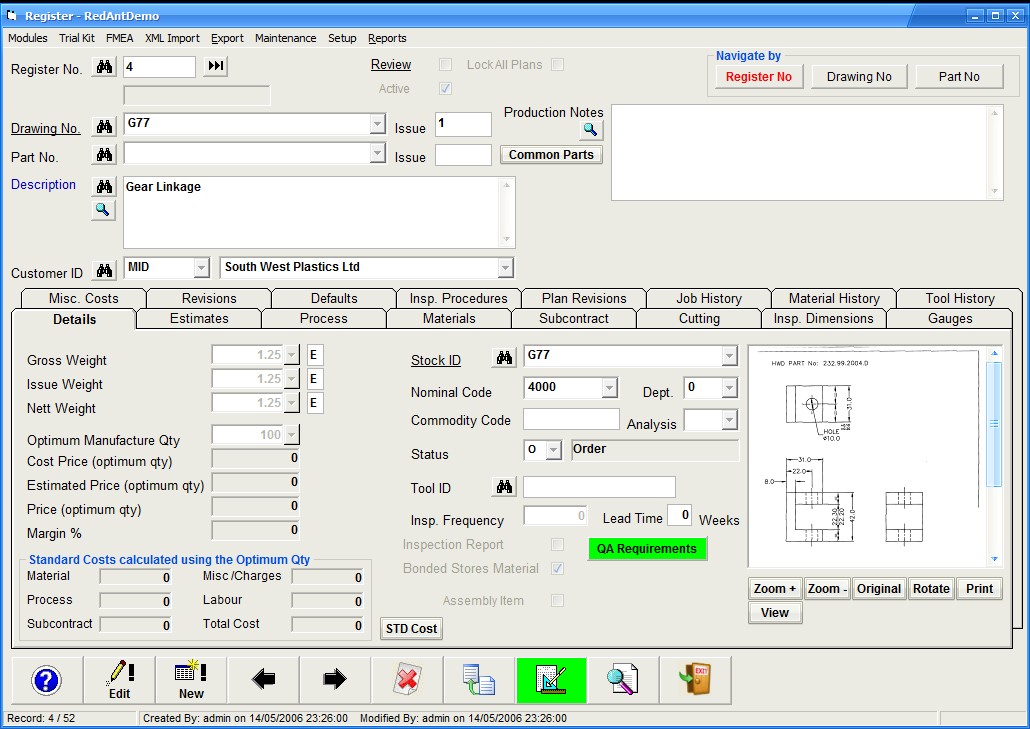Enable the Assembly Item checkbox
The image size is (1030, 729).
558,601
